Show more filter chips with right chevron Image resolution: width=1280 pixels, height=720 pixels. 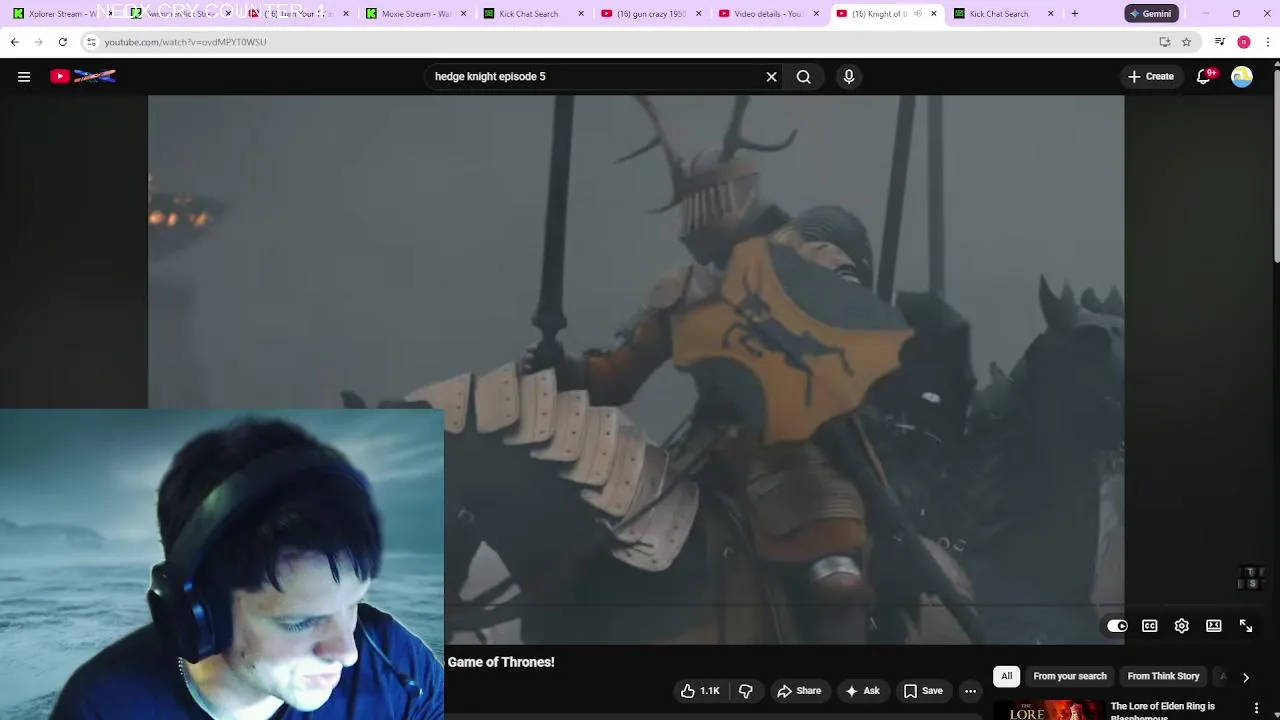1246,677
